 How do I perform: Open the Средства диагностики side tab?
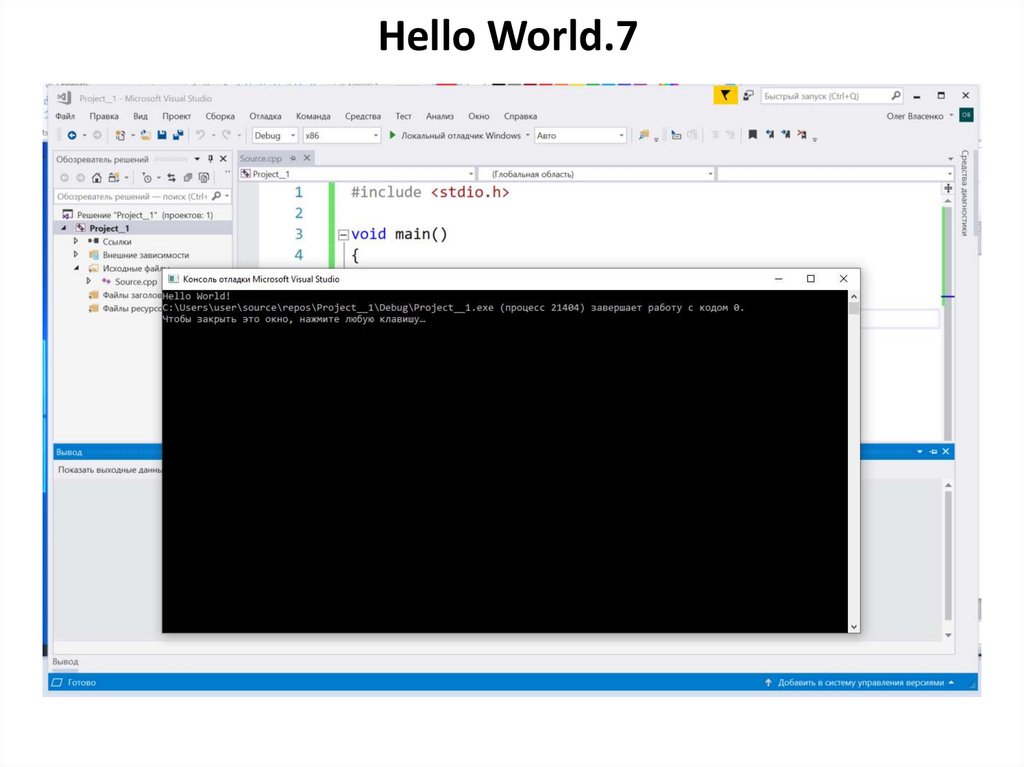click(x=965, y=193)
